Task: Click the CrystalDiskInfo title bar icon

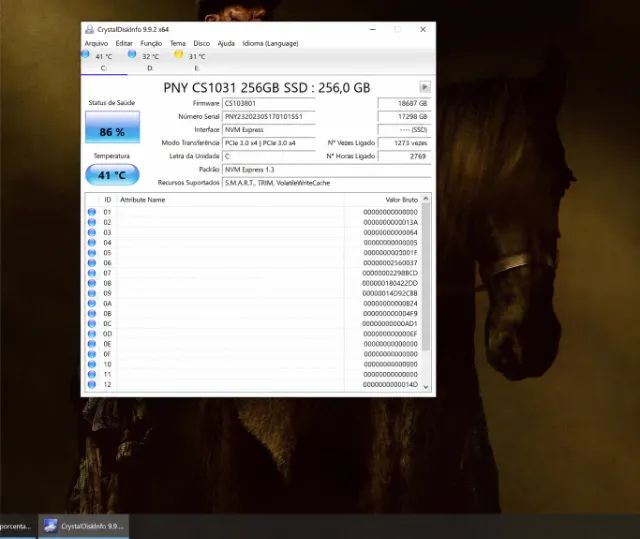Action: [x=89, y=29]
